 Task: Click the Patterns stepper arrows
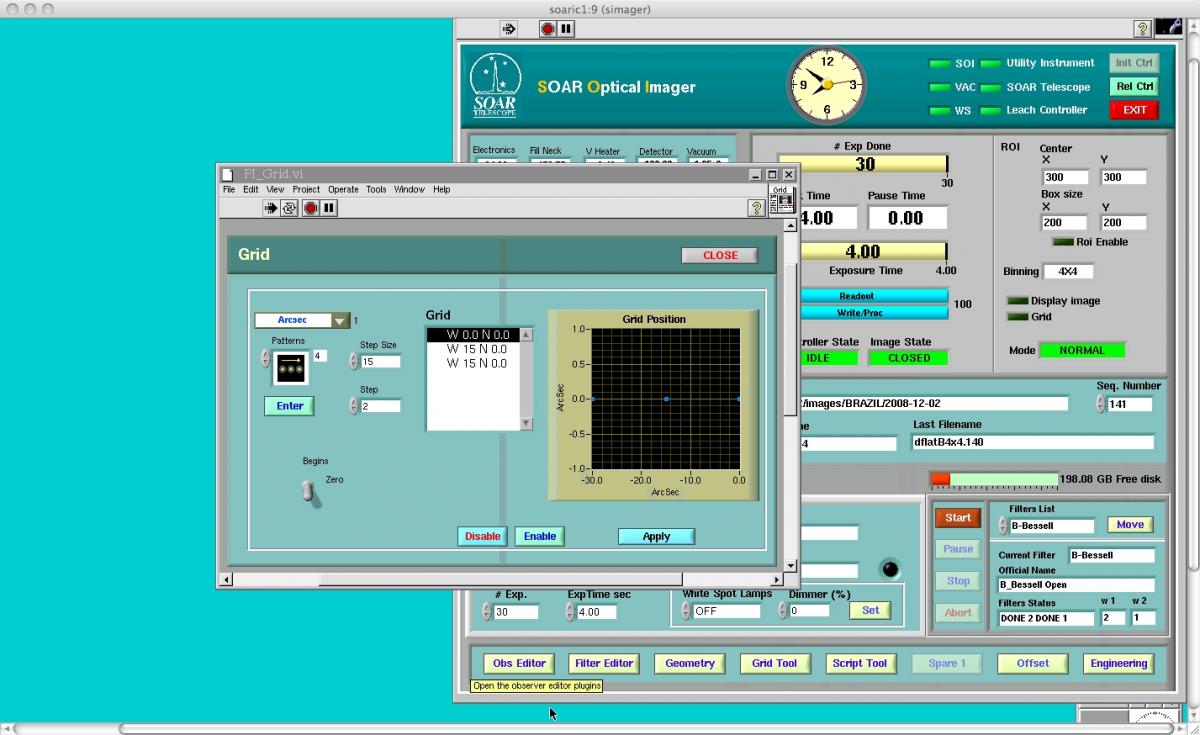(266, 357)
